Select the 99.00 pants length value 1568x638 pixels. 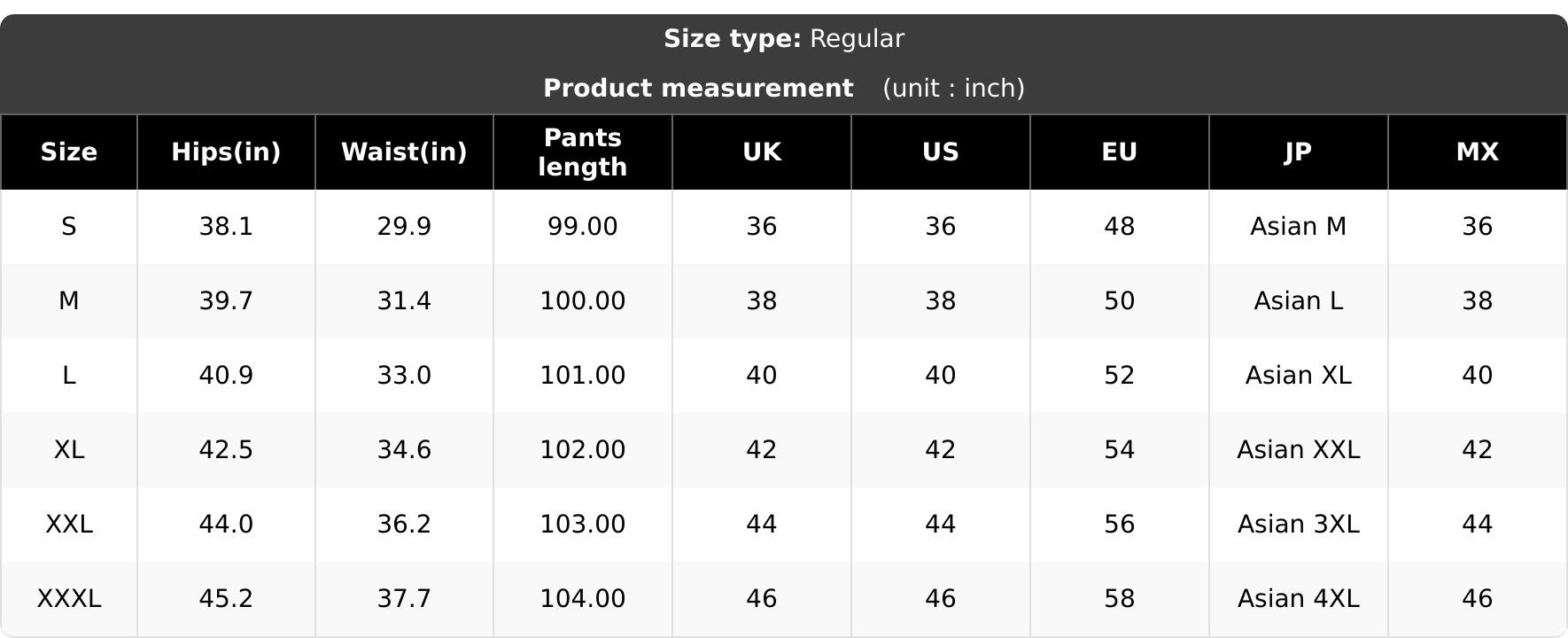pyautogui.click(x=583, y=227)
